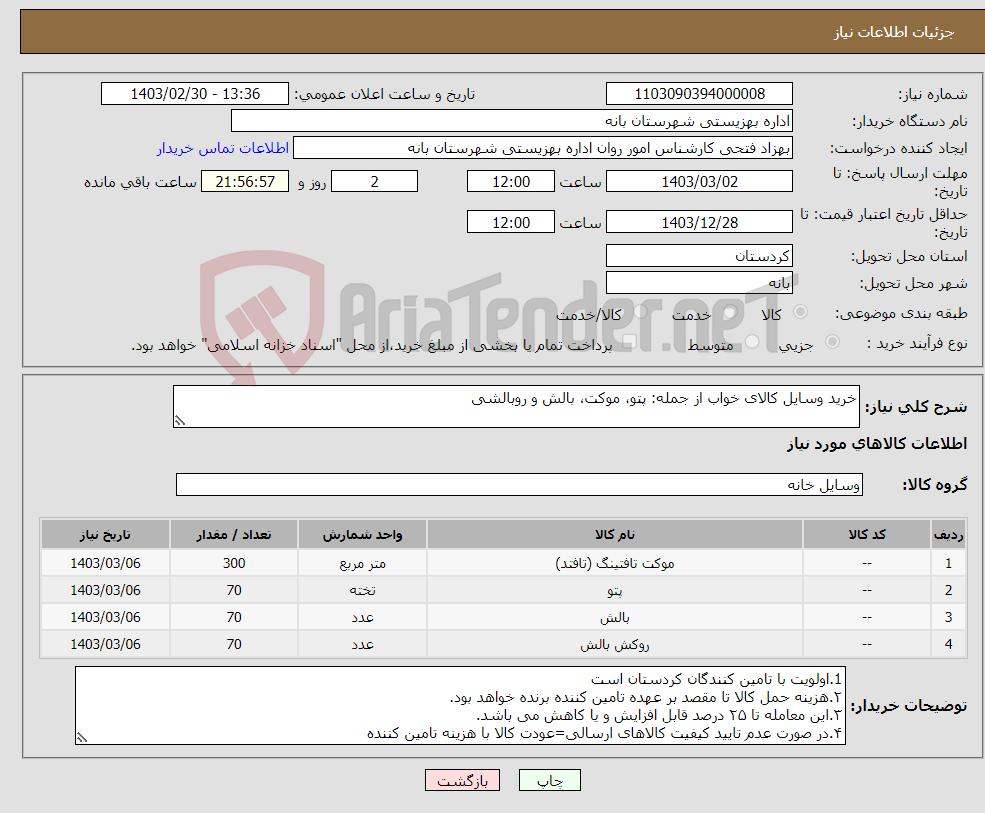
Task: Click the delivery city field بانه
Action: point(699,283)
